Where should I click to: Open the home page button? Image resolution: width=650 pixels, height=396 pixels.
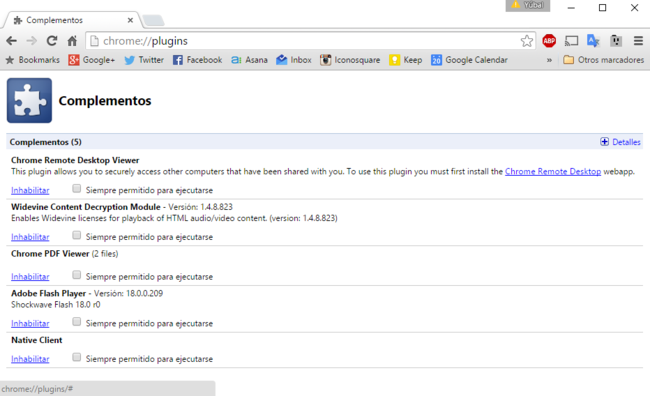72,41
